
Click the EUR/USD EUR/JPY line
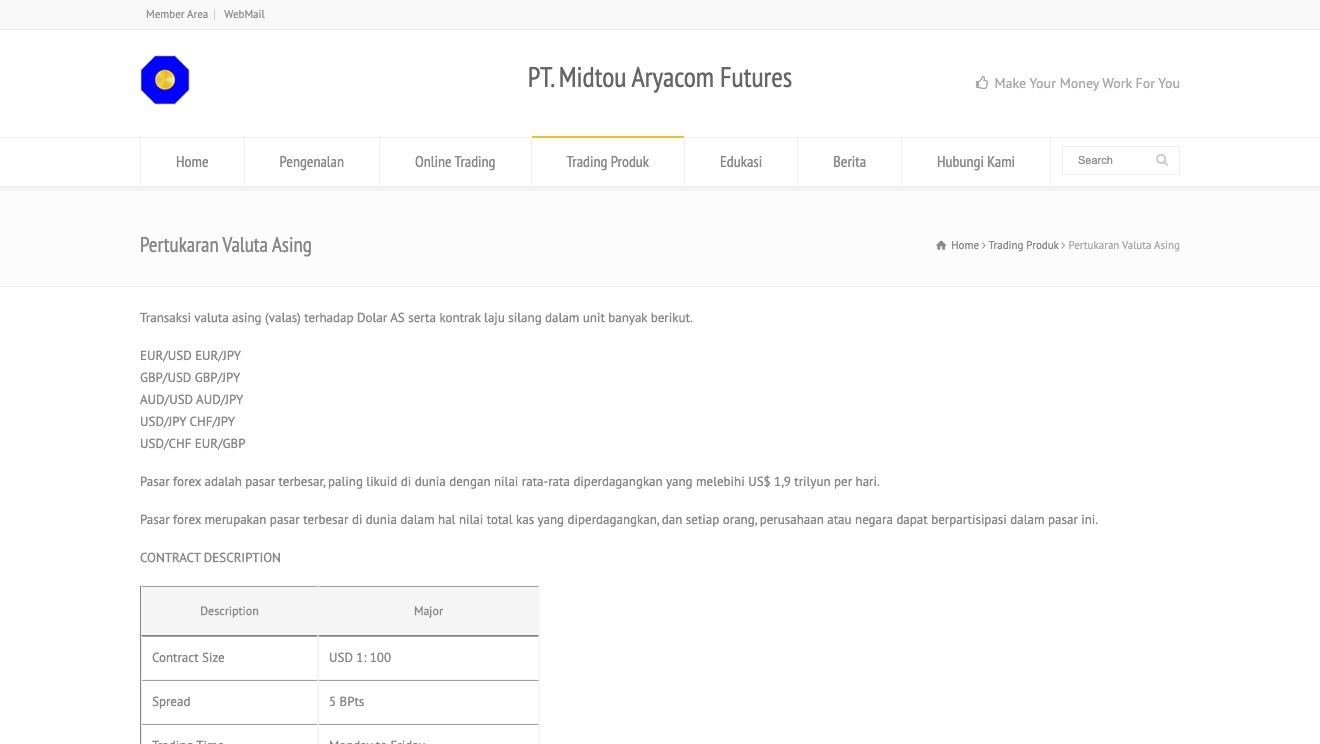[x=190, y=355]
